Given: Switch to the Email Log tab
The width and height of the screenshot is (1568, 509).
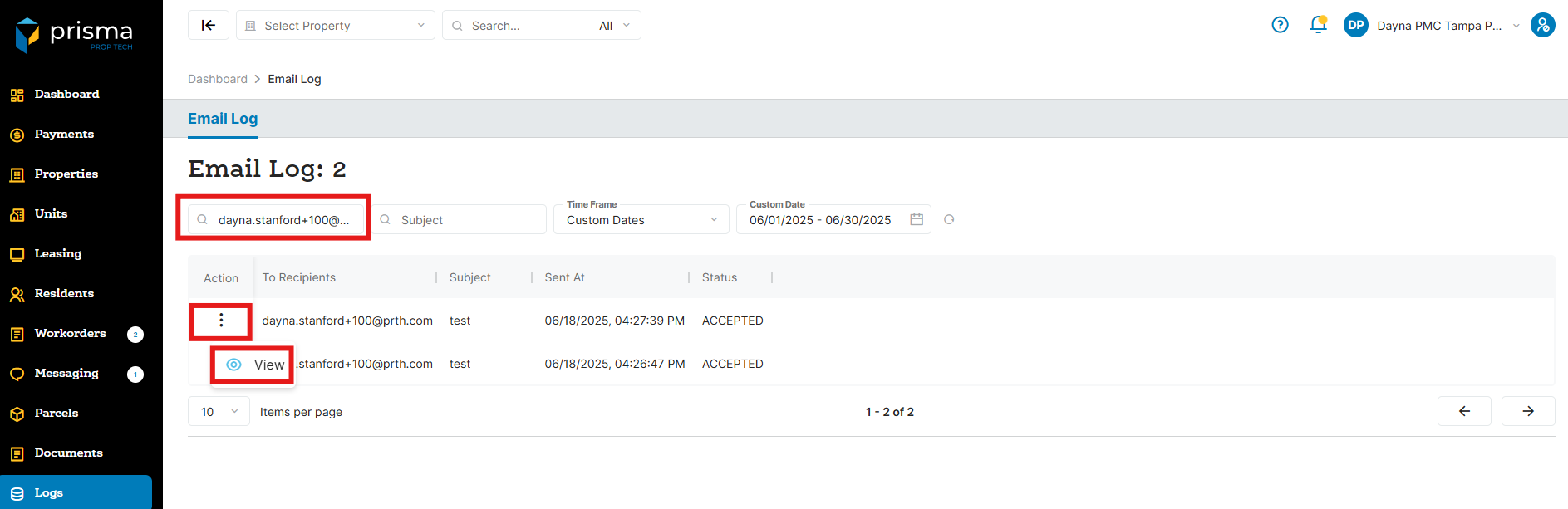Looking at the screenshot, I should coord(223,119).
